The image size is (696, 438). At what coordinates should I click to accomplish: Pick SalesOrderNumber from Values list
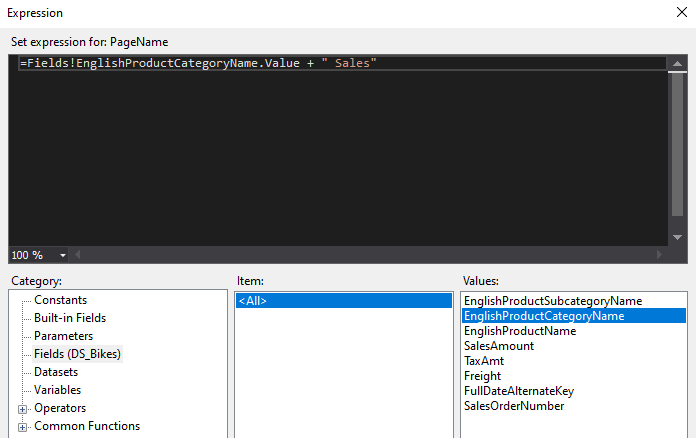click(x=514, y=406)
